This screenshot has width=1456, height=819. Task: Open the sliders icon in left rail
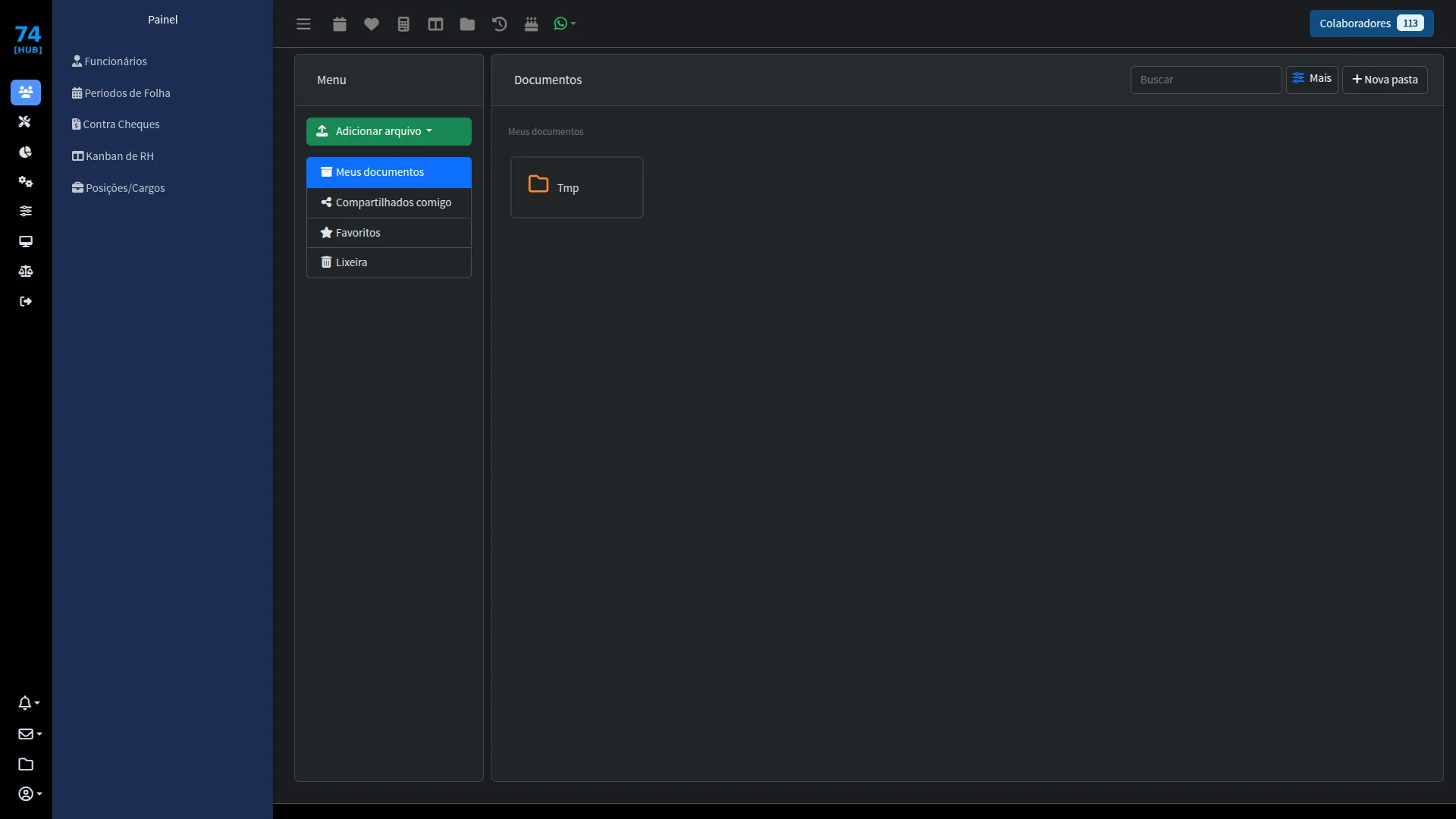[x=25, y=211]
